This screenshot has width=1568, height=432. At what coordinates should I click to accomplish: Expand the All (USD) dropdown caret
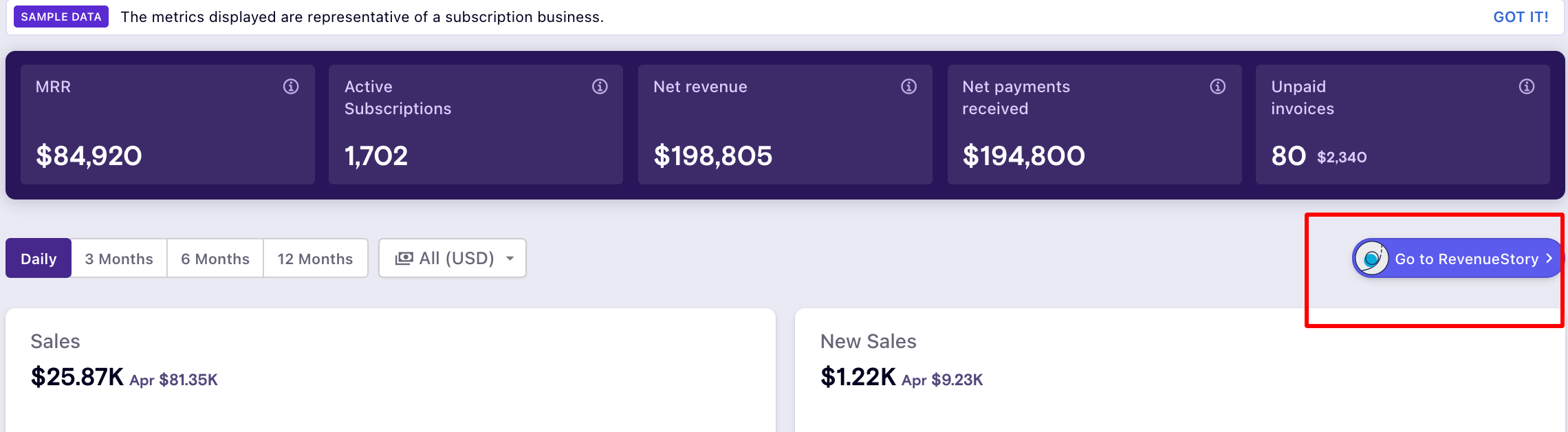[510, 259]
